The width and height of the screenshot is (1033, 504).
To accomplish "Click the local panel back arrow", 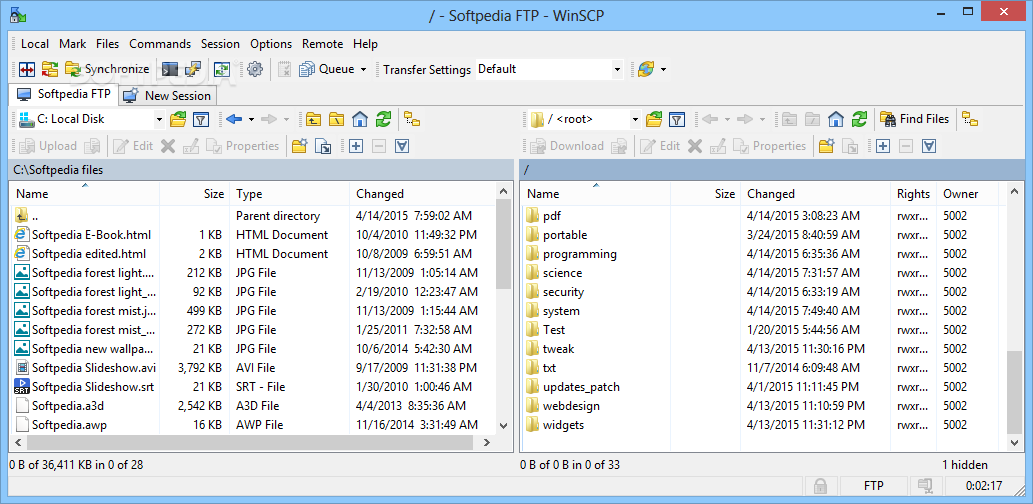I will pyautogui.click(x=234, y=119).
